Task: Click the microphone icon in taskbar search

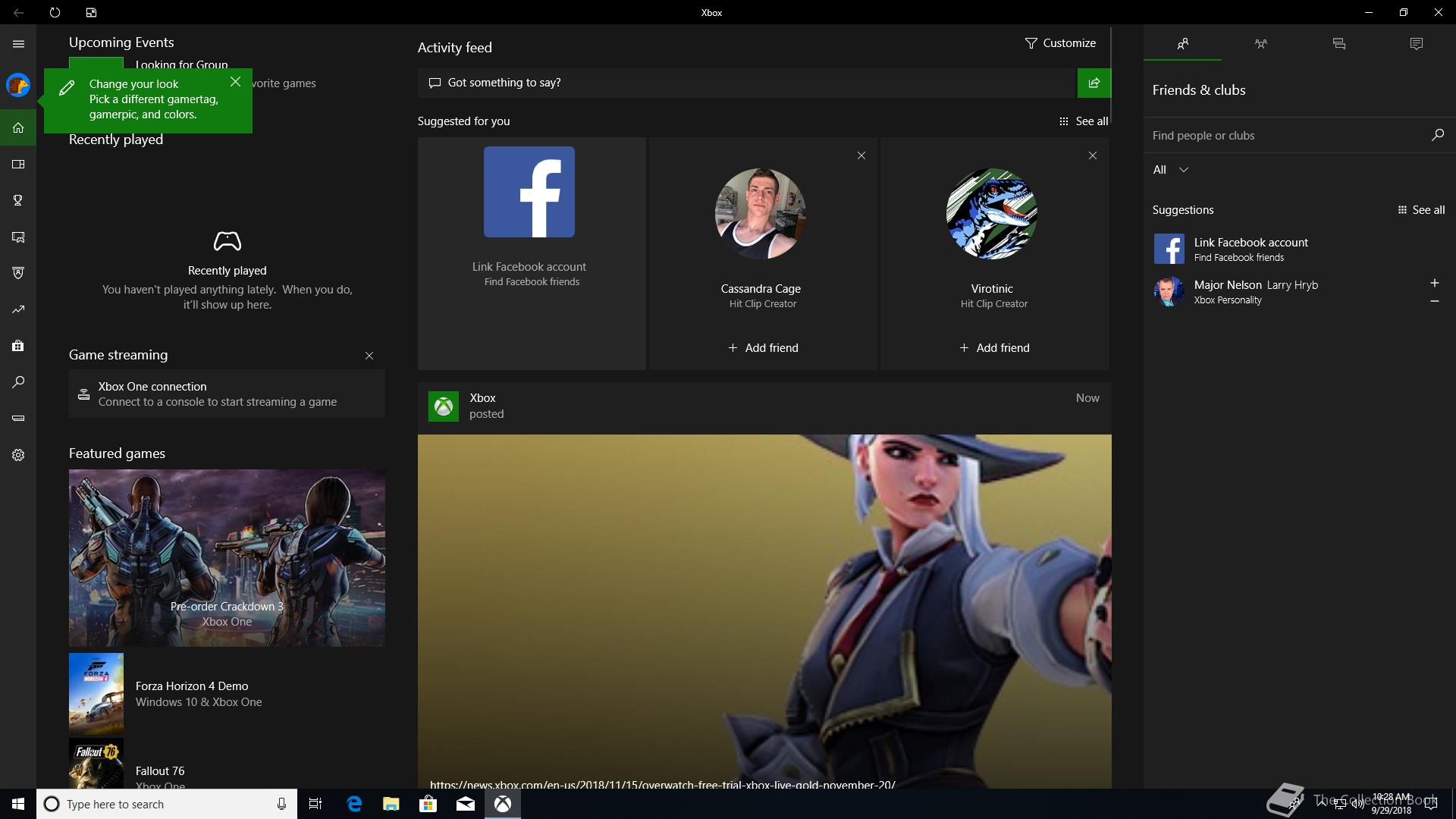Action: click(x=281, y=804)
